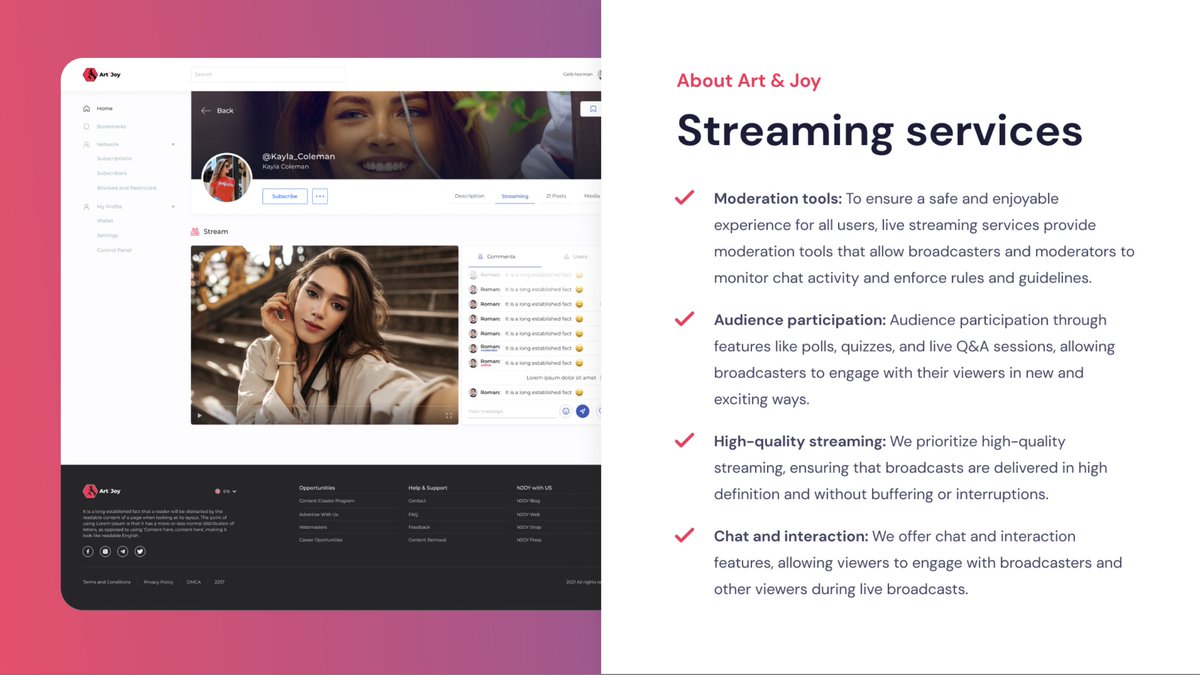Click the red checkmark beside High-quality streaming
Screen dimensions: 1200x675
(x=684, y=440)
